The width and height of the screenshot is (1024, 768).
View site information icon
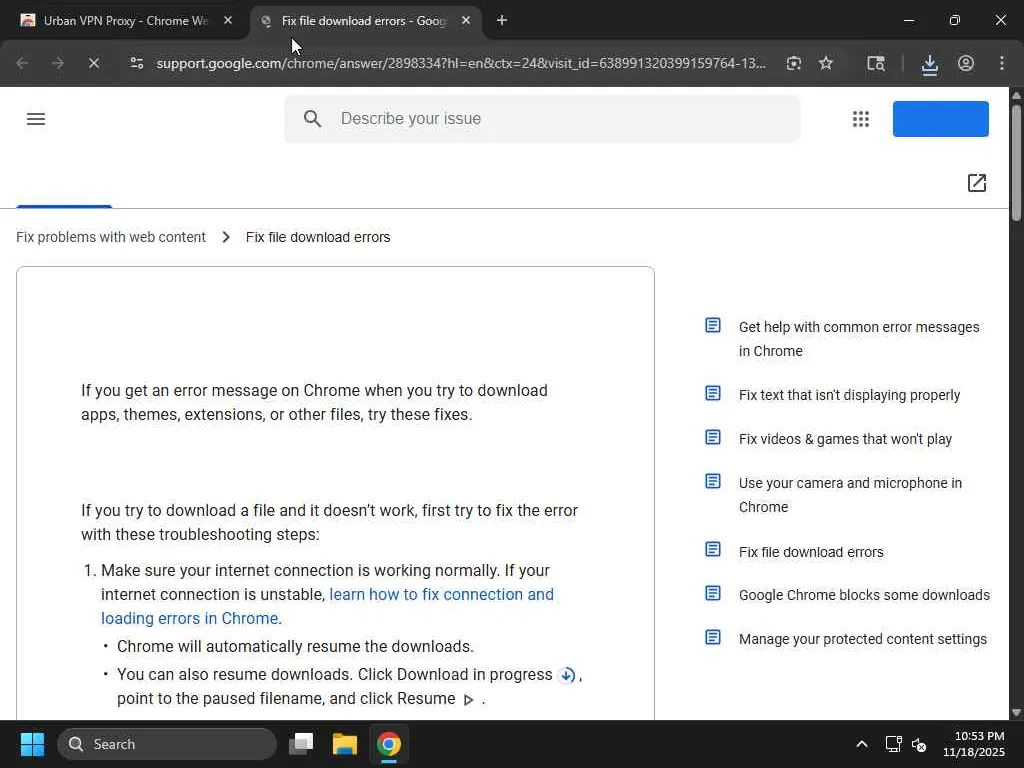[x=136, y=63]
